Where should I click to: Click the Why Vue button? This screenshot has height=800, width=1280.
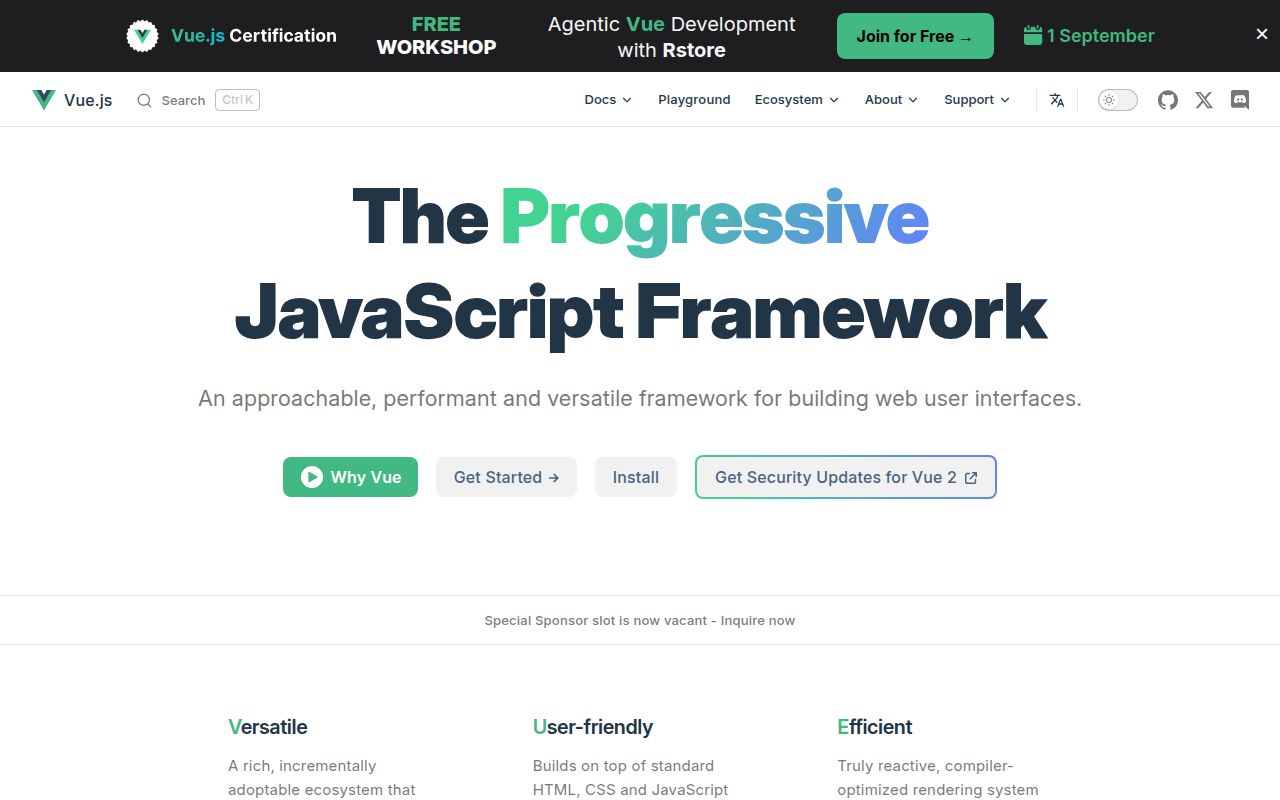tap(350, 477)
